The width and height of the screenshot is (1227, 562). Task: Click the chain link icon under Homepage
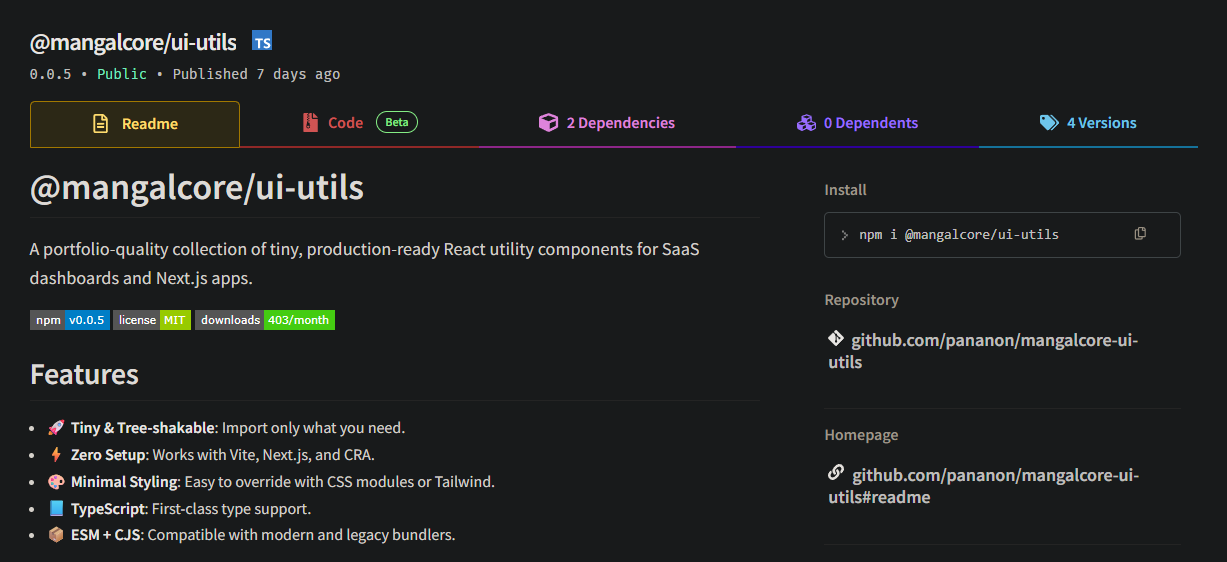836,473
